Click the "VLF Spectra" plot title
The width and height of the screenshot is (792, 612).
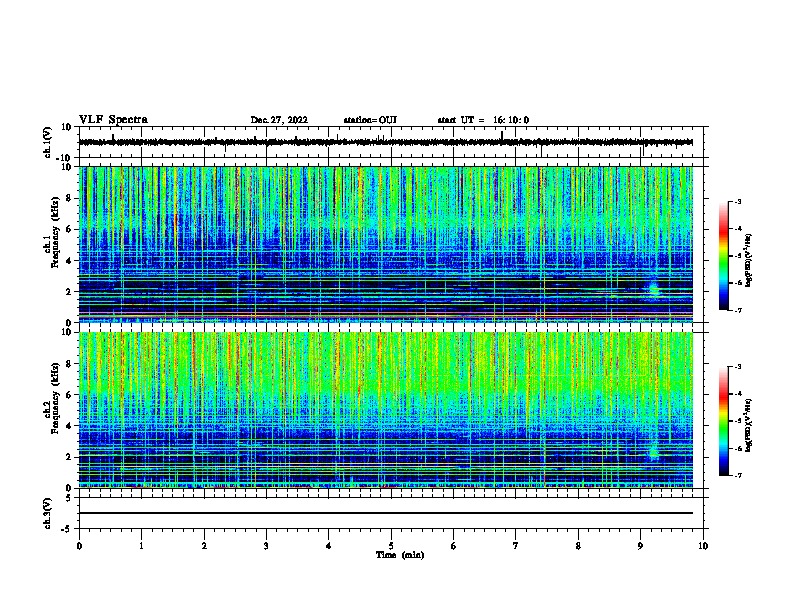[x=113, y=120]
